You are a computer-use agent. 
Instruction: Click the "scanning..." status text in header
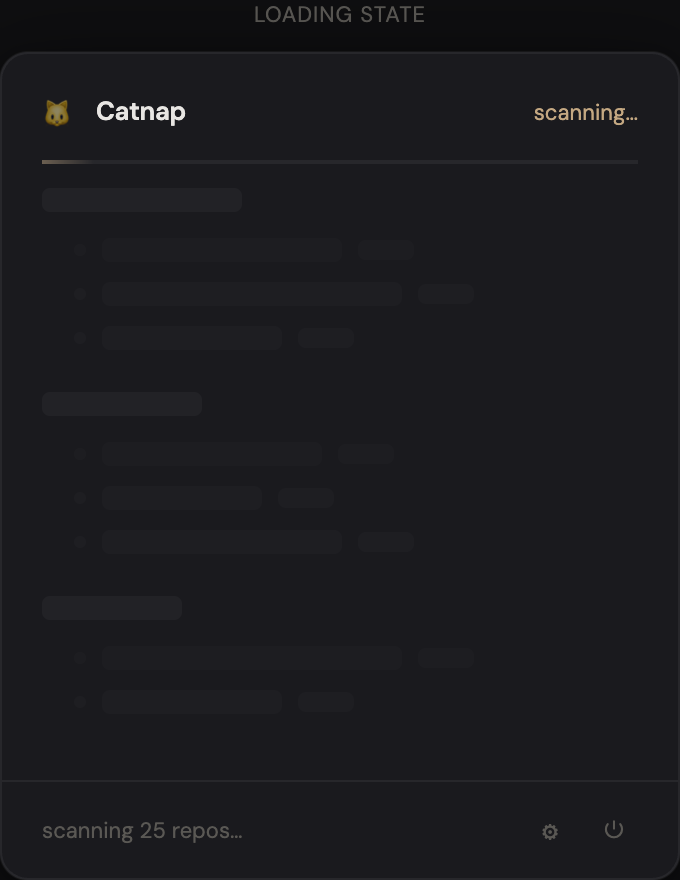(585, 113)
